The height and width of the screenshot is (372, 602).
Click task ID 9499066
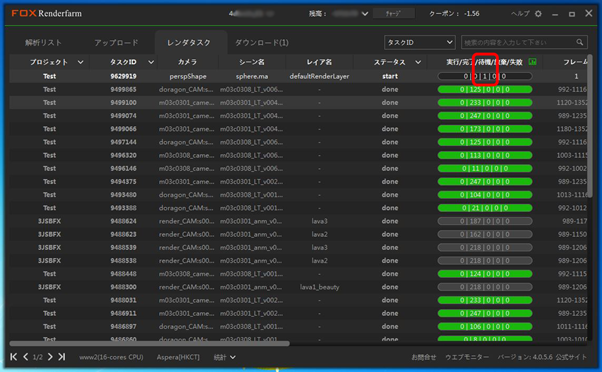pyautogui.click(x=123, y=129)
